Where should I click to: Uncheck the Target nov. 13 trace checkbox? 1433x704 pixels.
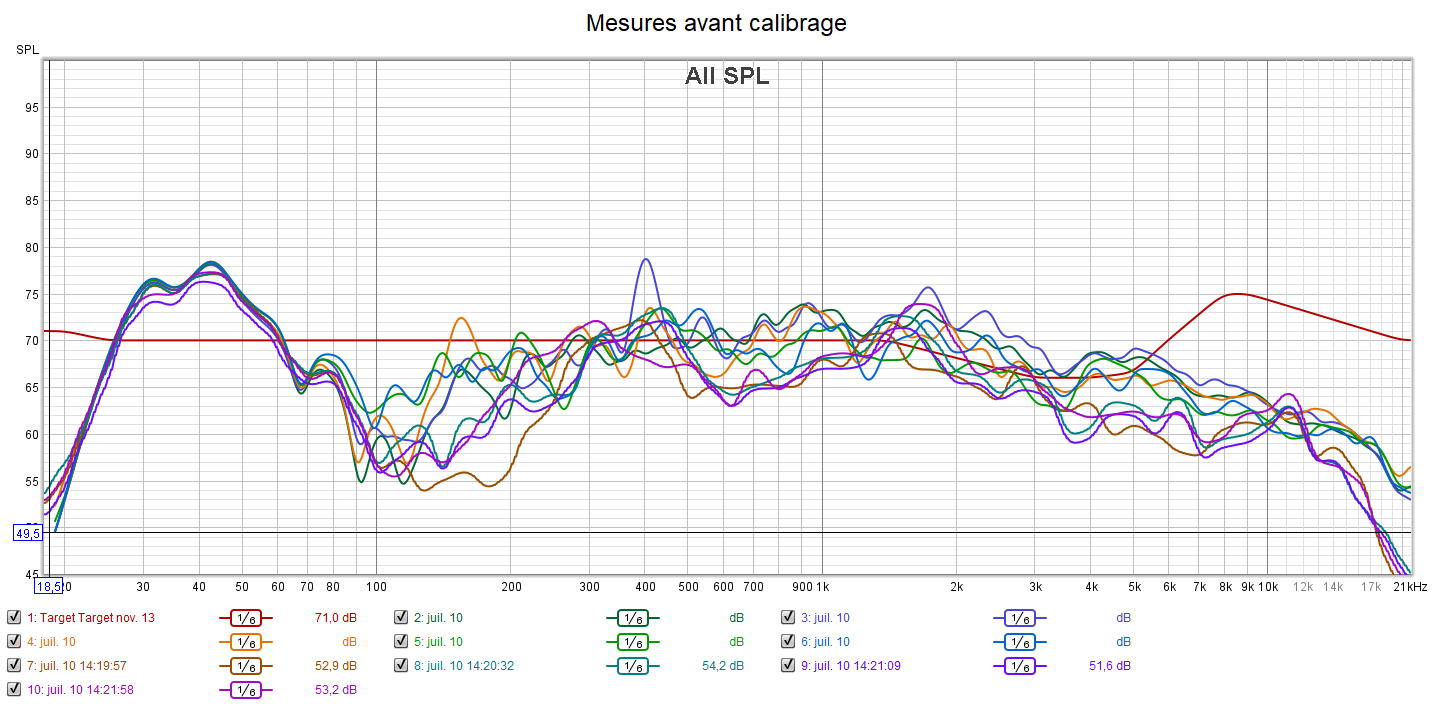14,618
